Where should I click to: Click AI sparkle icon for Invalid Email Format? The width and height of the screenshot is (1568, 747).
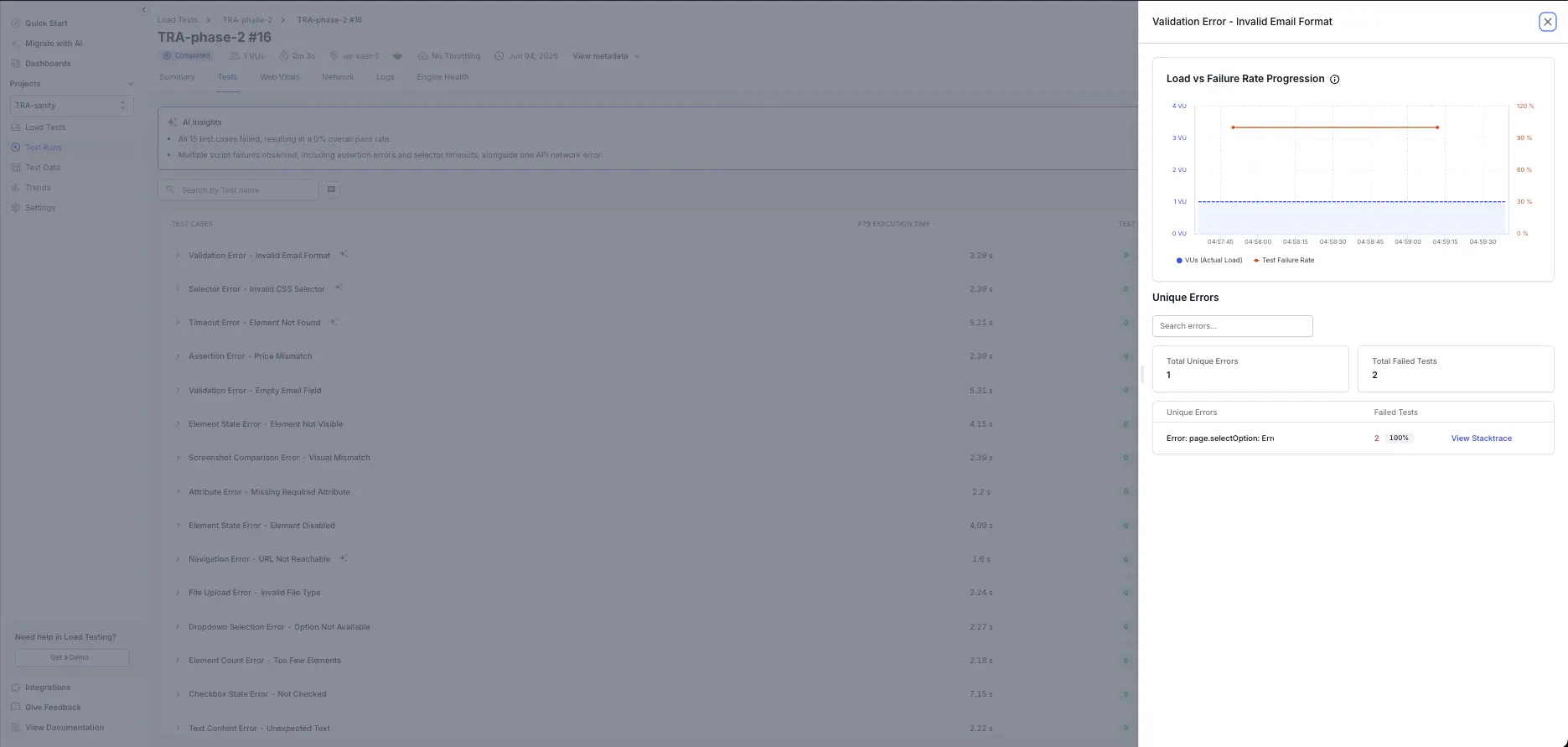point(344,254)
